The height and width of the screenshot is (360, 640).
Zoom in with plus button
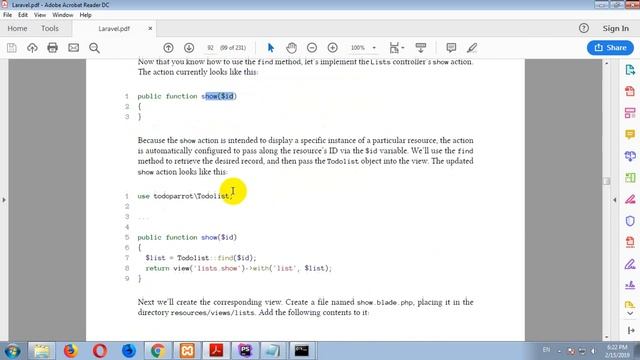(x=333, y=48)
